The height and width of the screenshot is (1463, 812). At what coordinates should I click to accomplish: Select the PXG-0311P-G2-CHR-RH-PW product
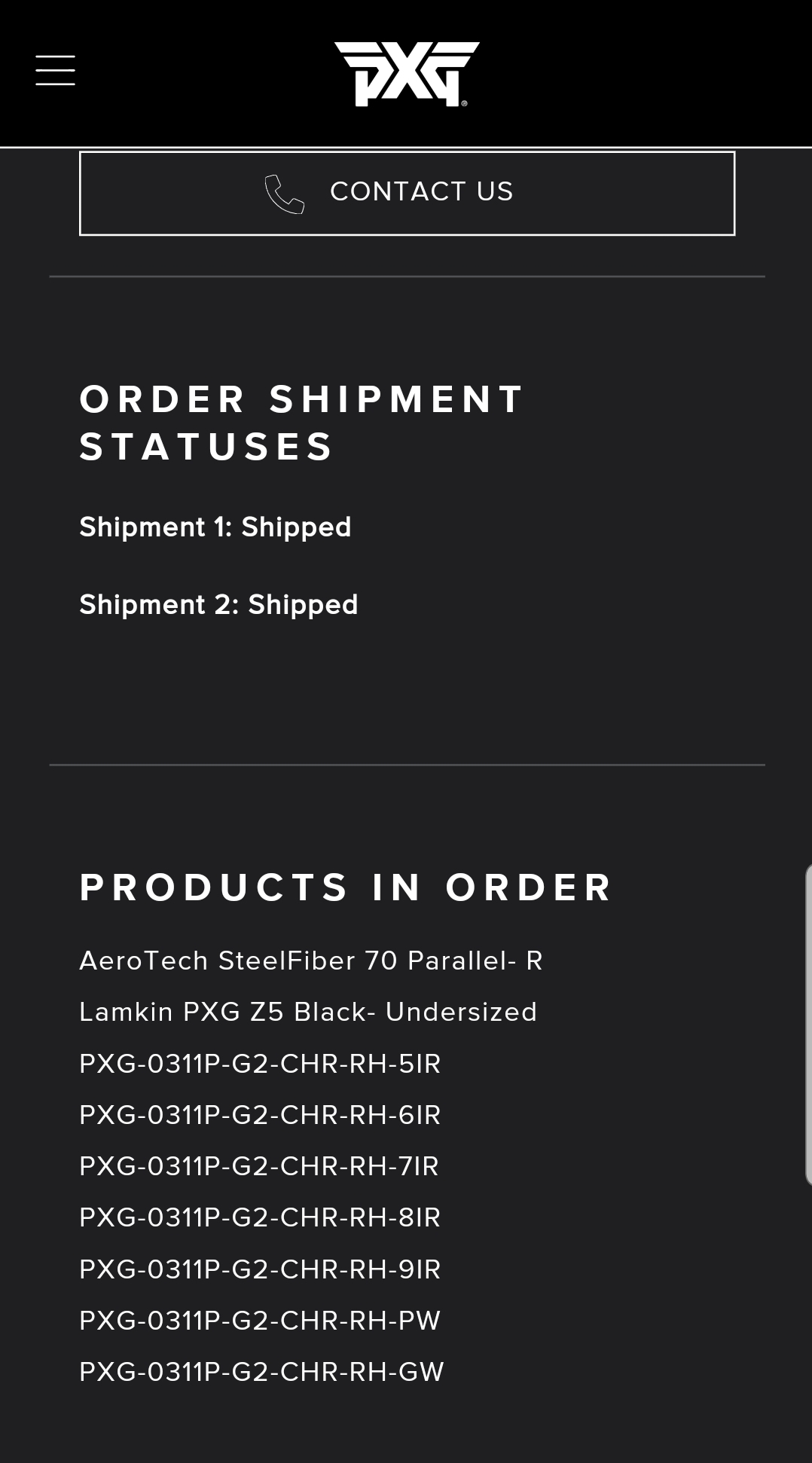coord(260,1321)
